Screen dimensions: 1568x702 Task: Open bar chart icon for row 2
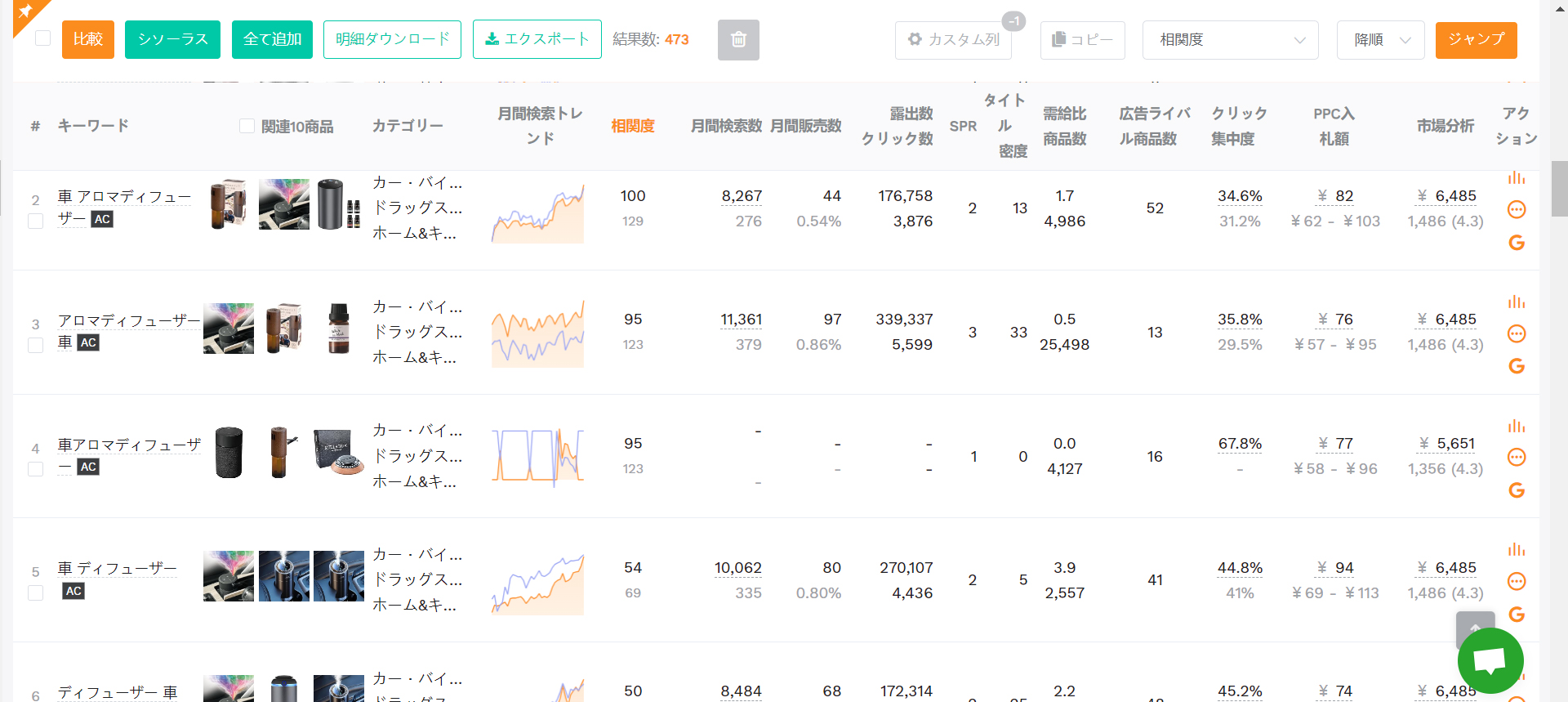(x=1517, y=177)
